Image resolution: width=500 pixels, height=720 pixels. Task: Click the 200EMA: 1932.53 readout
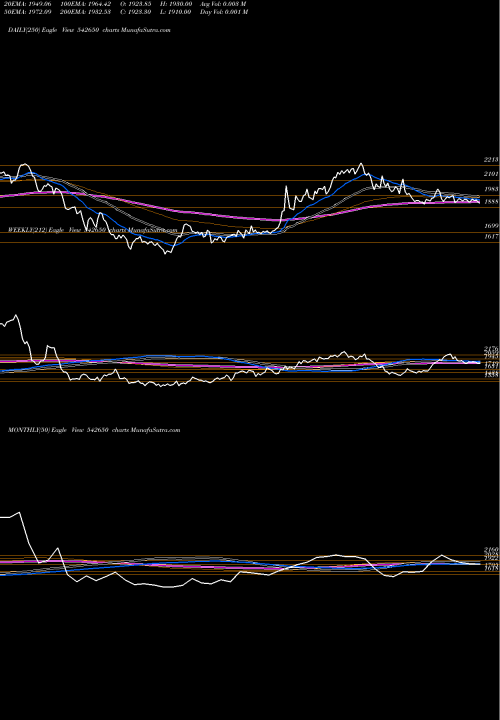85,12
